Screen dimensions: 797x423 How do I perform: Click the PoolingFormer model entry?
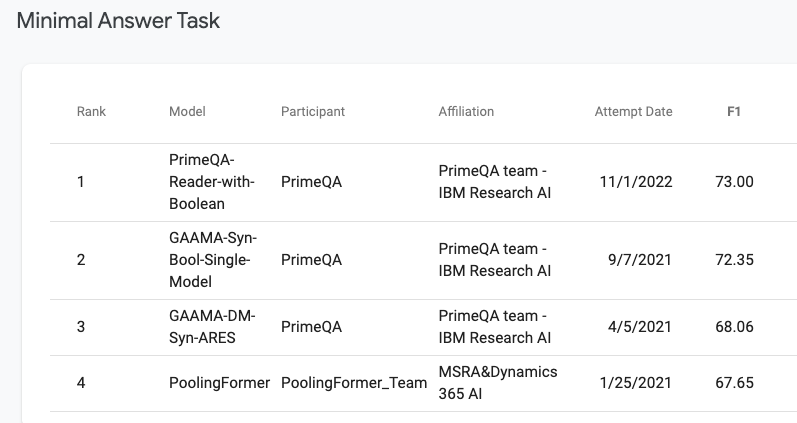[x=219, y=383]
